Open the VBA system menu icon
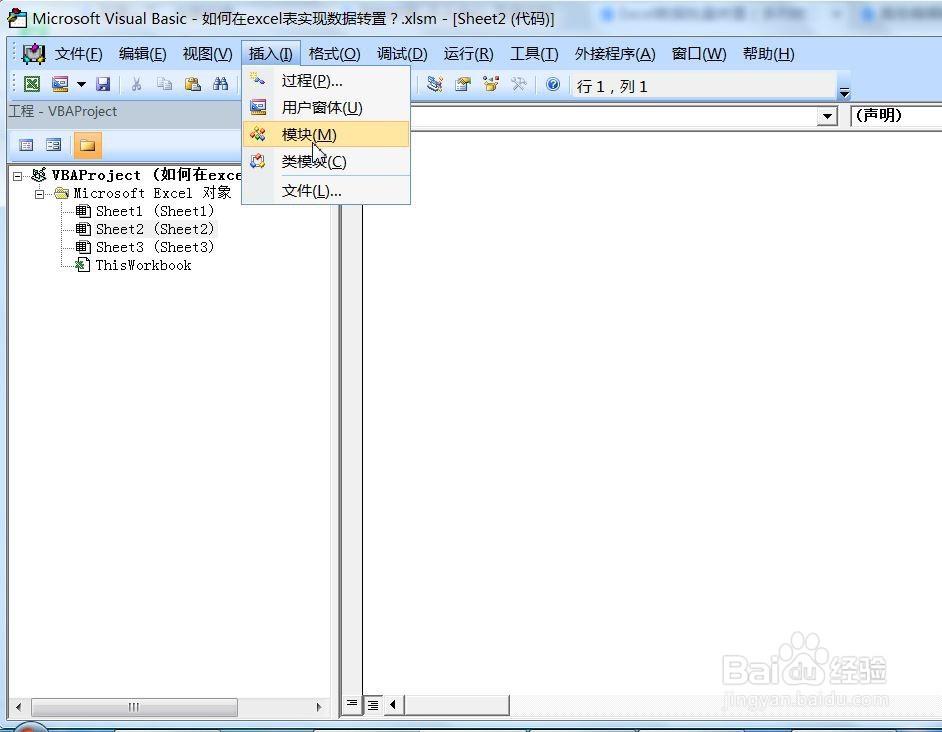 click(34, 54)
